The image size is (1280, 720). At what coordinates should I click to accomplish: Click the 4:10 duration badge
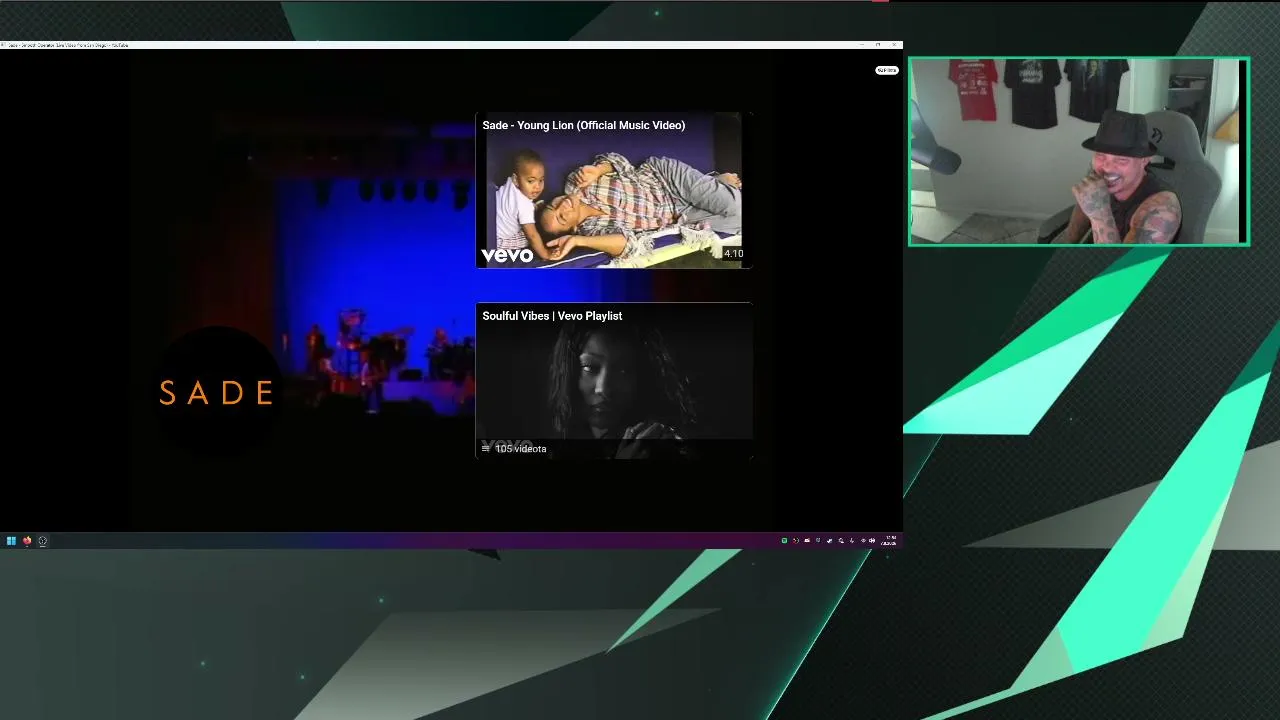[734, 254]
